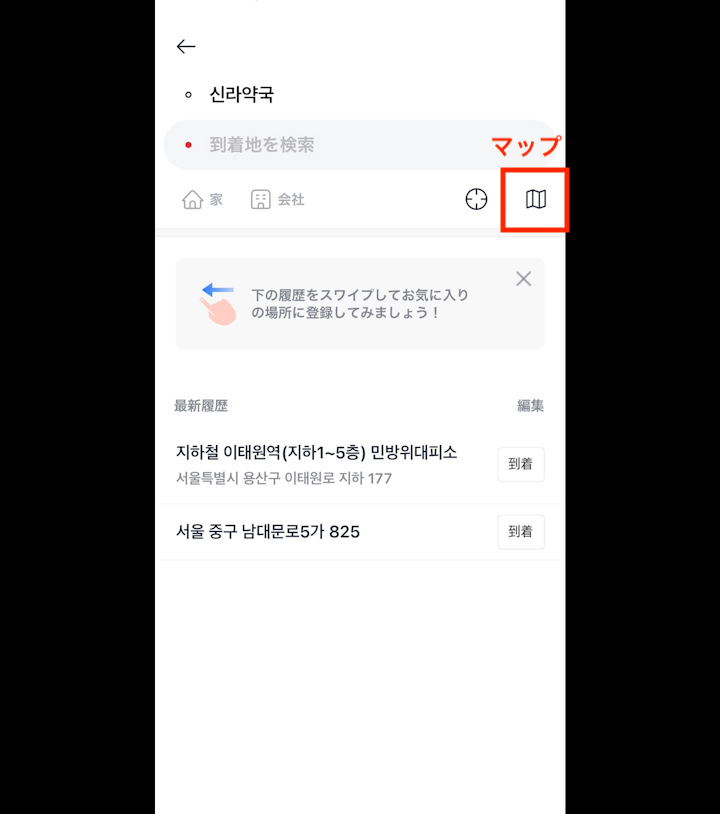
Task: Choose the 会社 shortcut label
Action: (x=291, y=199)
